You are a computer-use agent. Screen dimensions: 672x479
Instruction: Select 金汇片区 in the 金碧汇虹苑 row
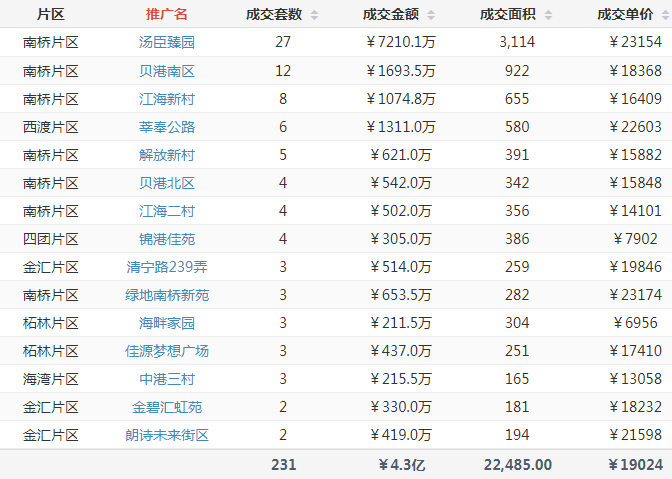(51, 407)
